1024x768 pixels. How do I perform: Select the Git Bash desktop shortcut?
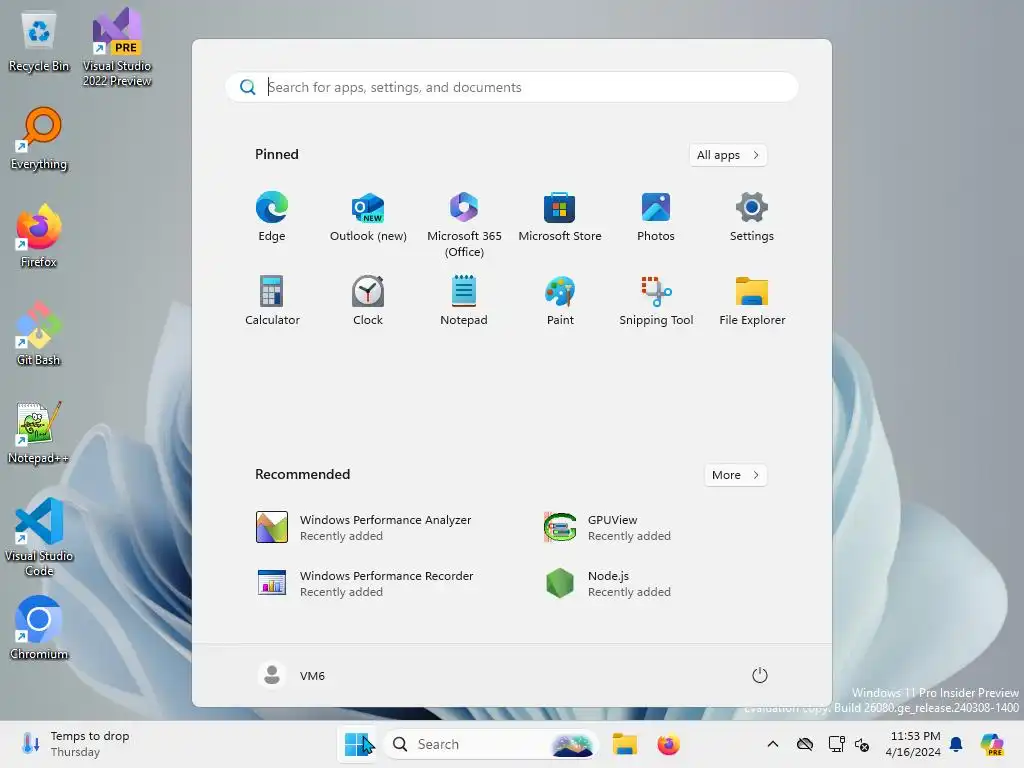coord(39,334)
